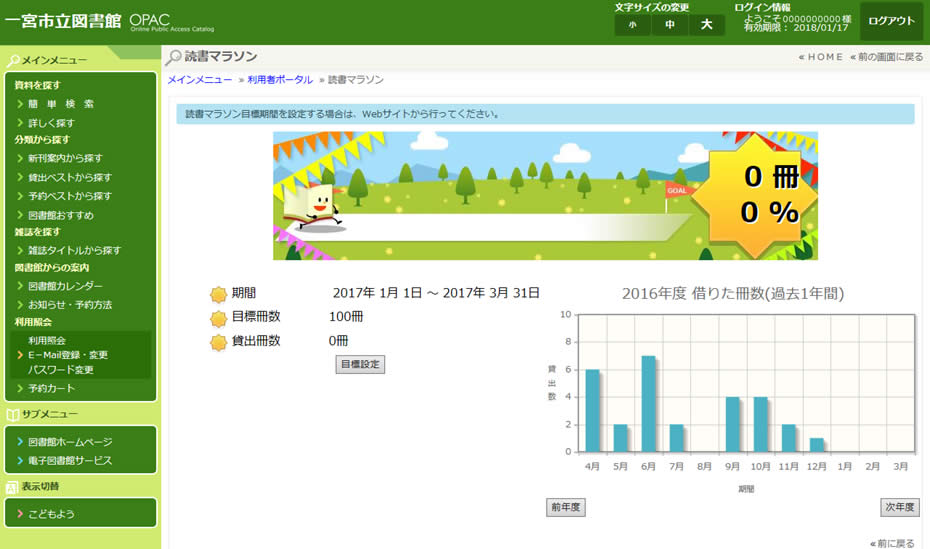
Task: Open 電子図書館サービス link
Action: pos(70,461)
